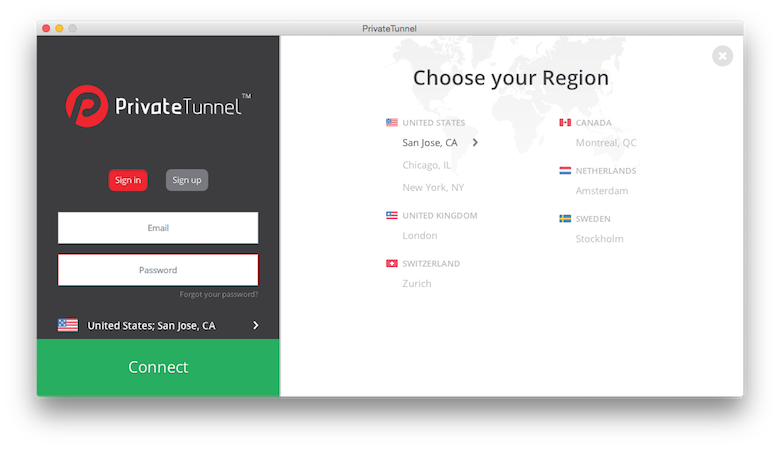Open the Forgot your password link
This screenshot has width=780, height=449.
218,294
